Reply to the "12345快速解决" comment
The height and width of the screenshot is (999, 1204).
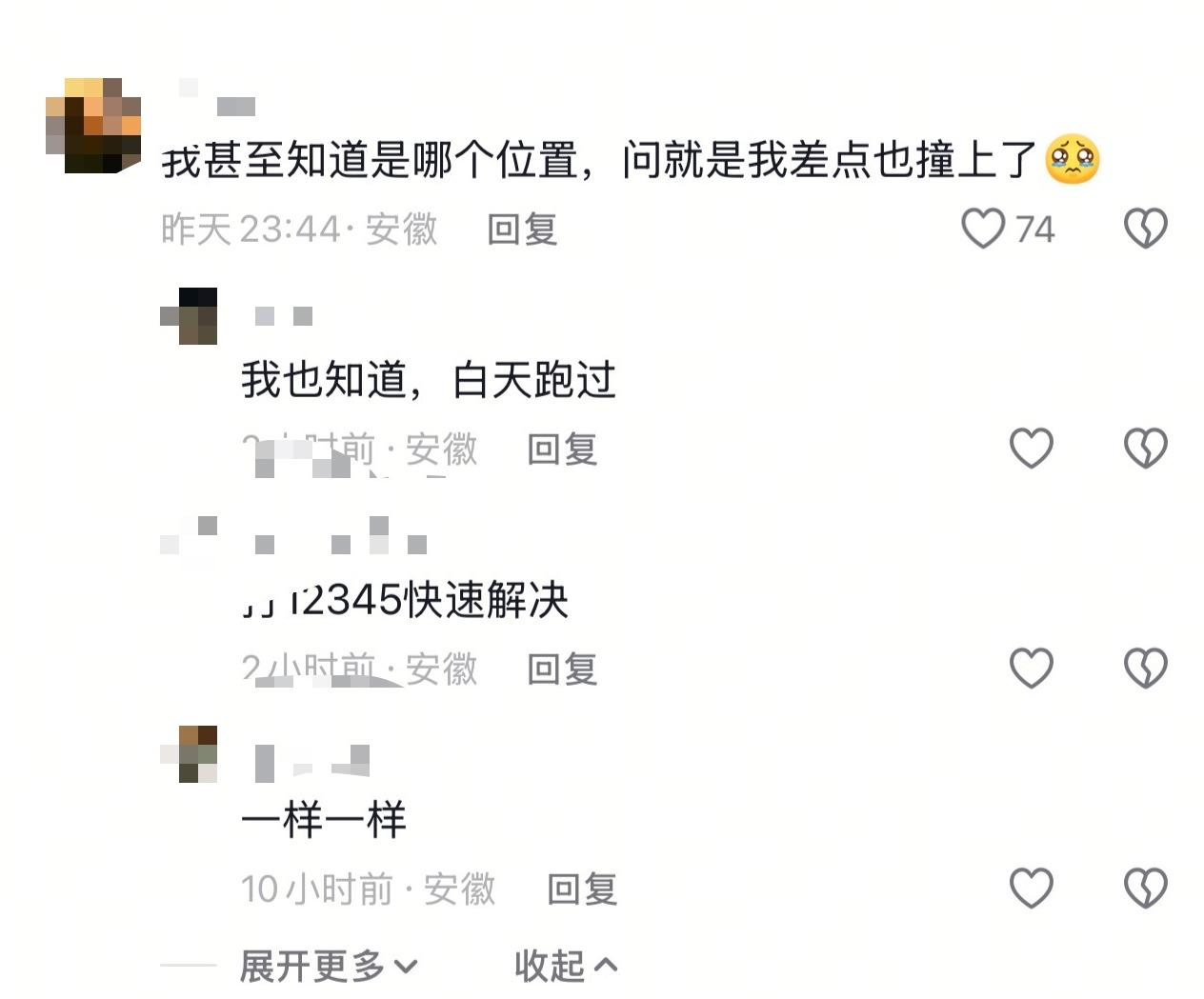point(562,669)
